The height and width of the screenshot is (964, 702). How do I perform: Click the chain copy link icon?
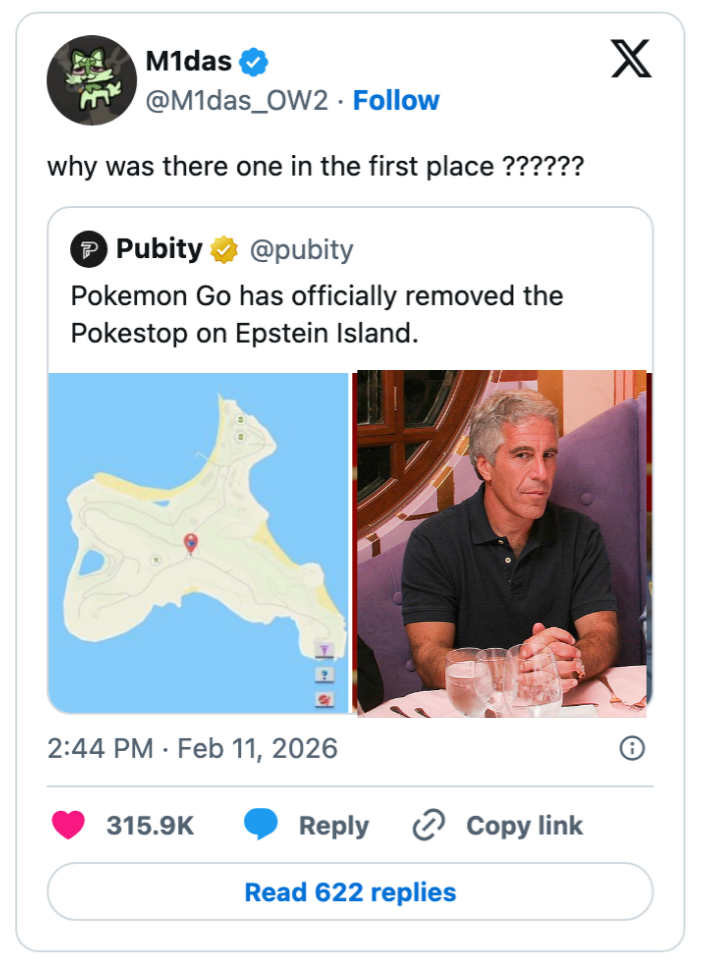(x=429, y=825)
